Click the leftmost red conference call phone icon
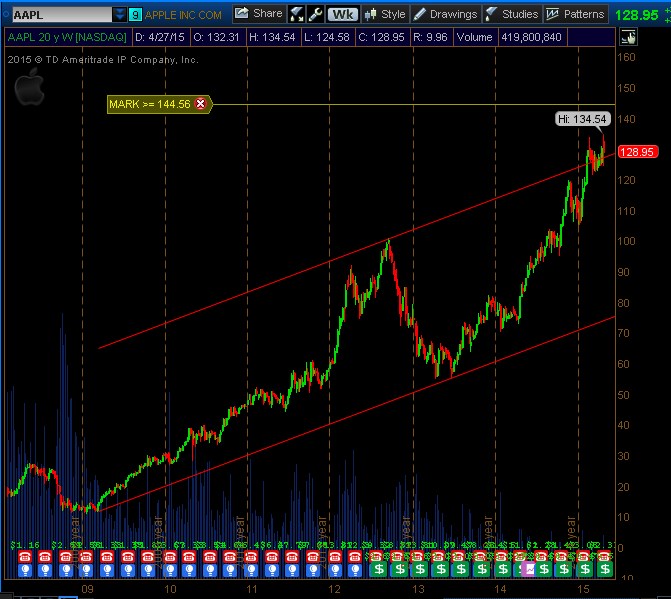The width and height of the screenshot is (671, 599). point(25,557)
